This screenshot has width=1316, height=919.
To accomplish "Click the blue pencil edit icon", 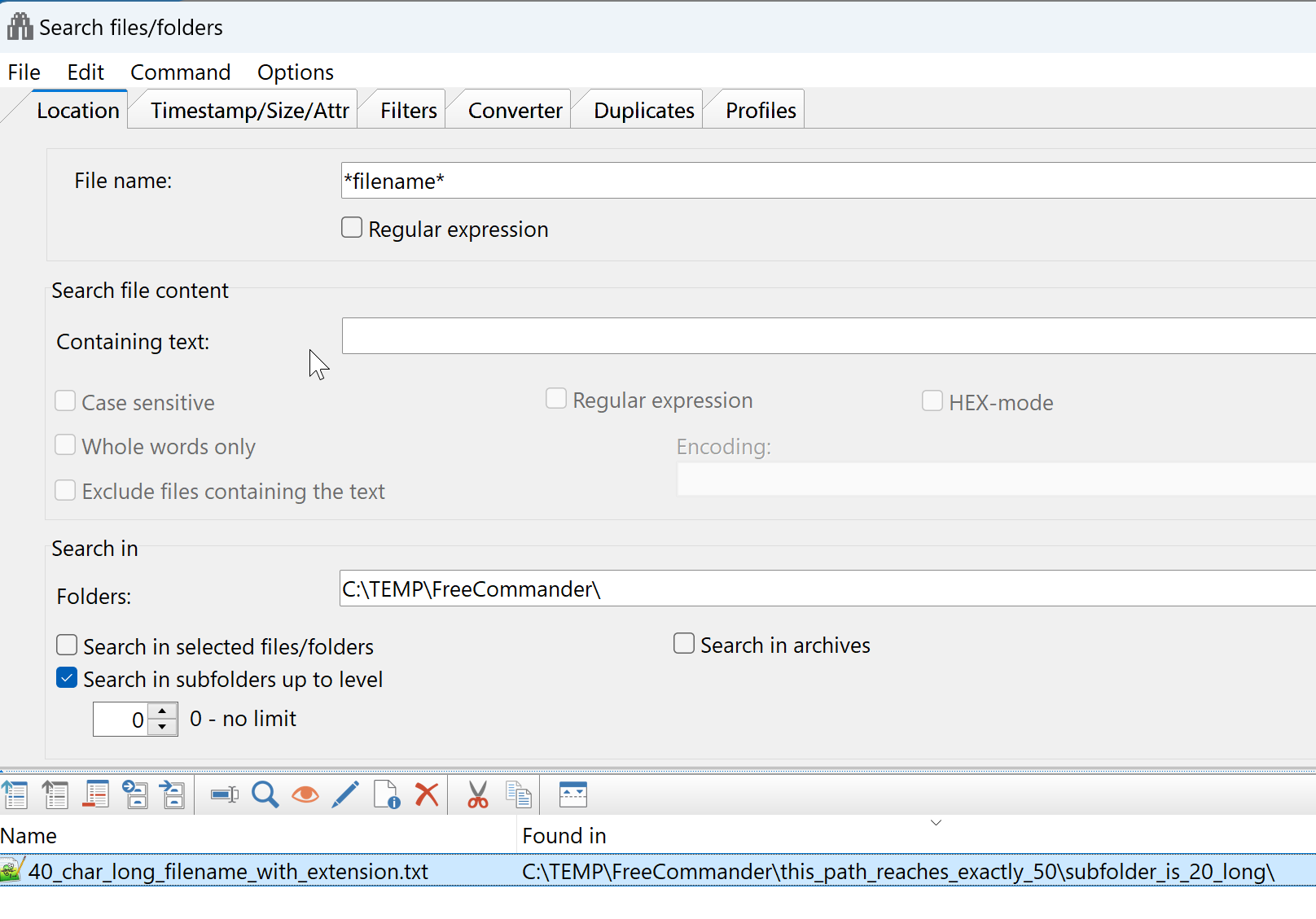I will pos(345,794).
